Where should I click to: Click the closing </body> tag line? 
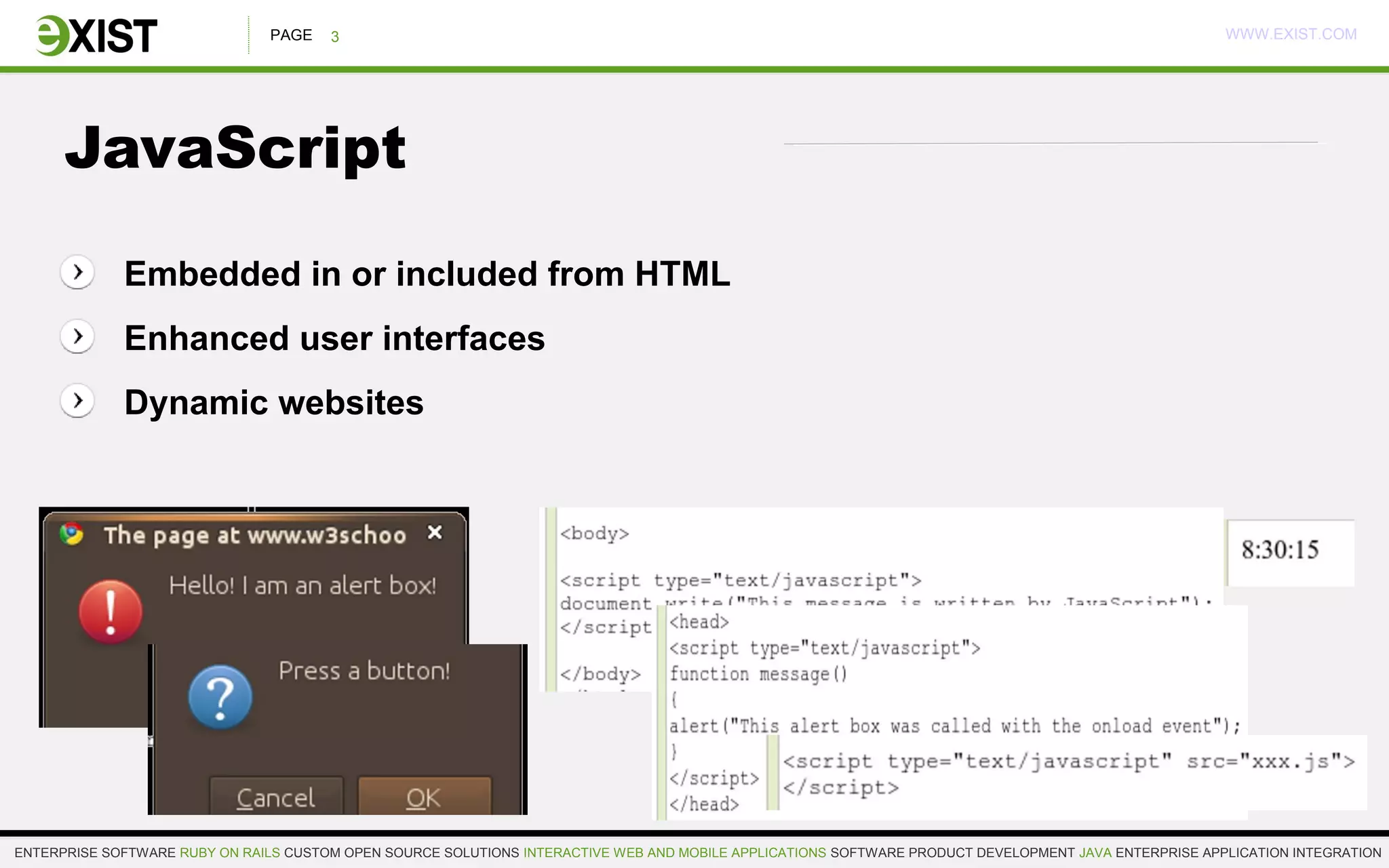pyautogui.click(x=600, y=674)
